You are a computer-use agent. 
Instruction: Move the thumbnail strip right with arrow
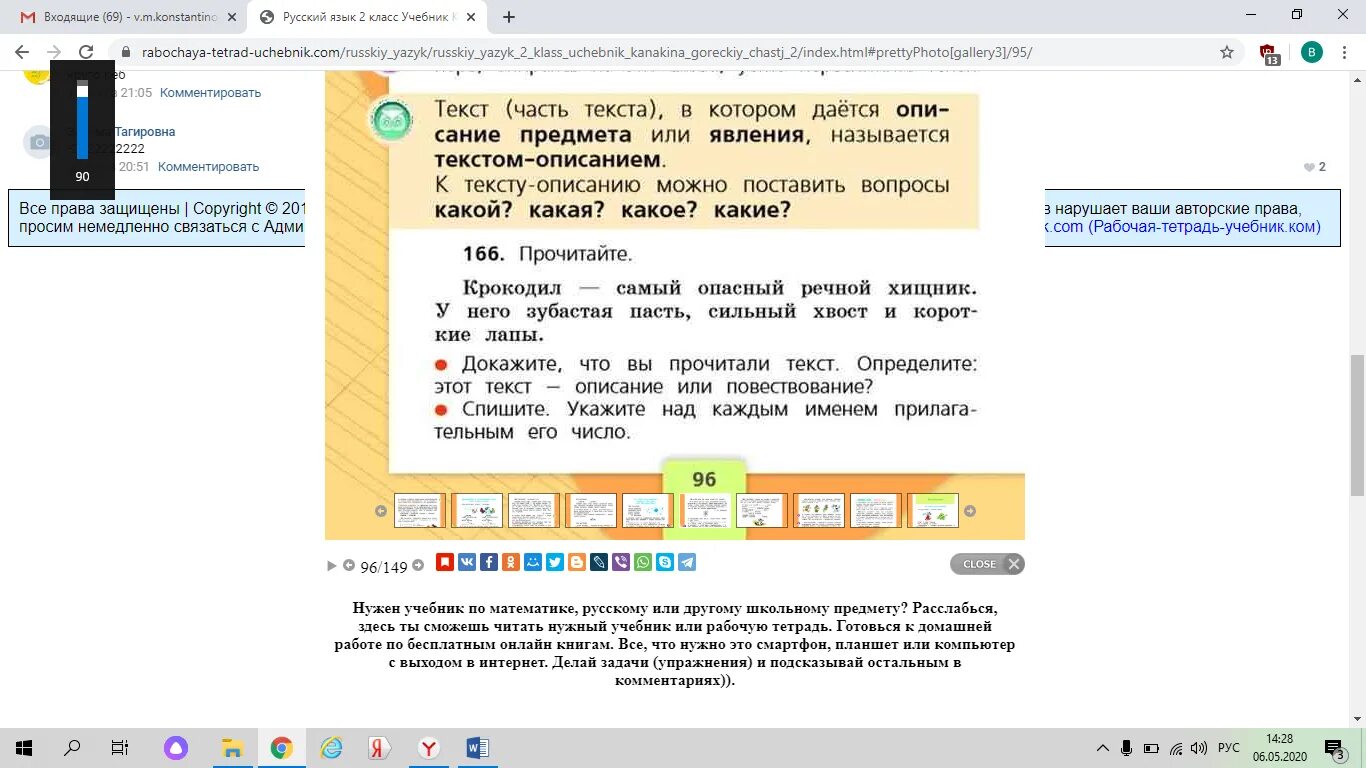click(x=969, y=511)
